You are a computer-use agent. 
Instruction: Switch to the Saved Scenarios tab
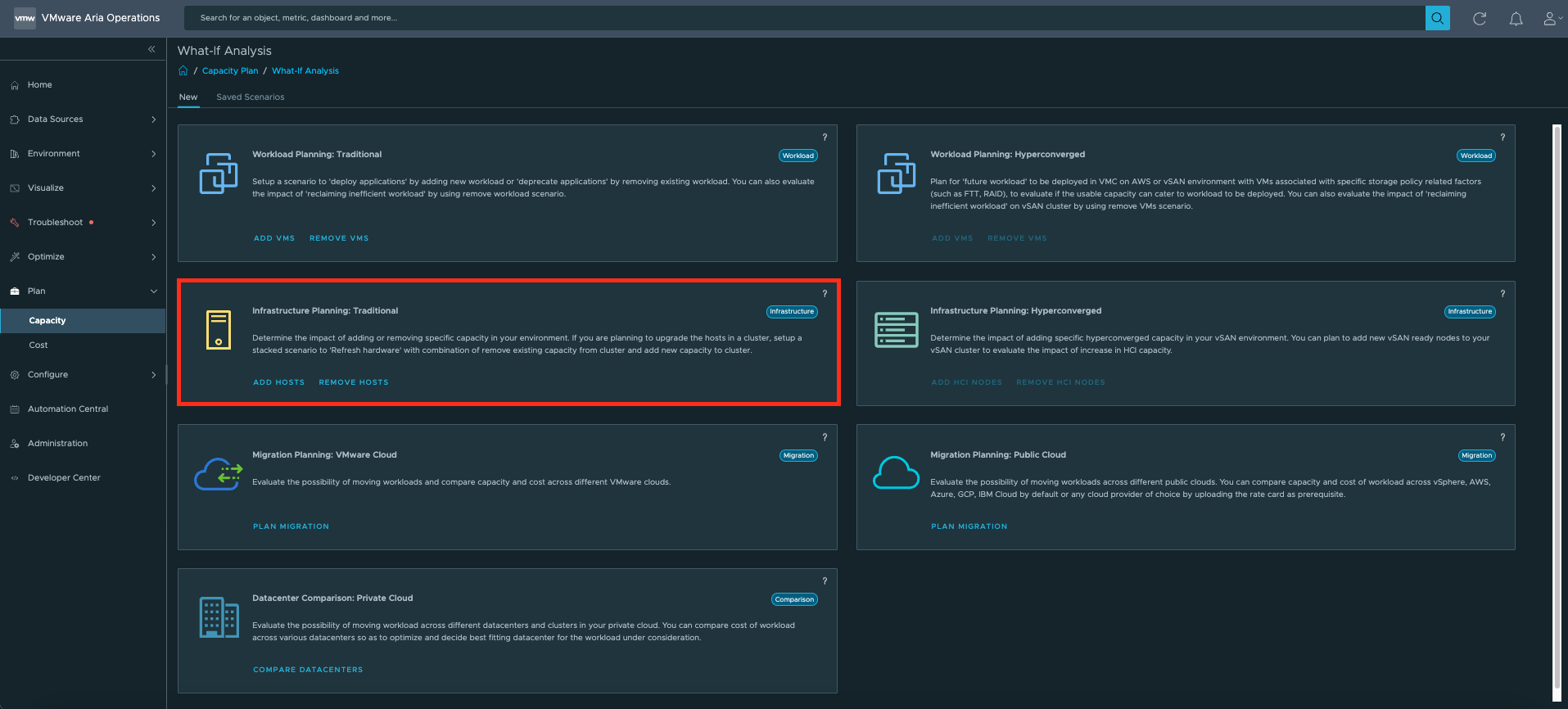point(251,97)
